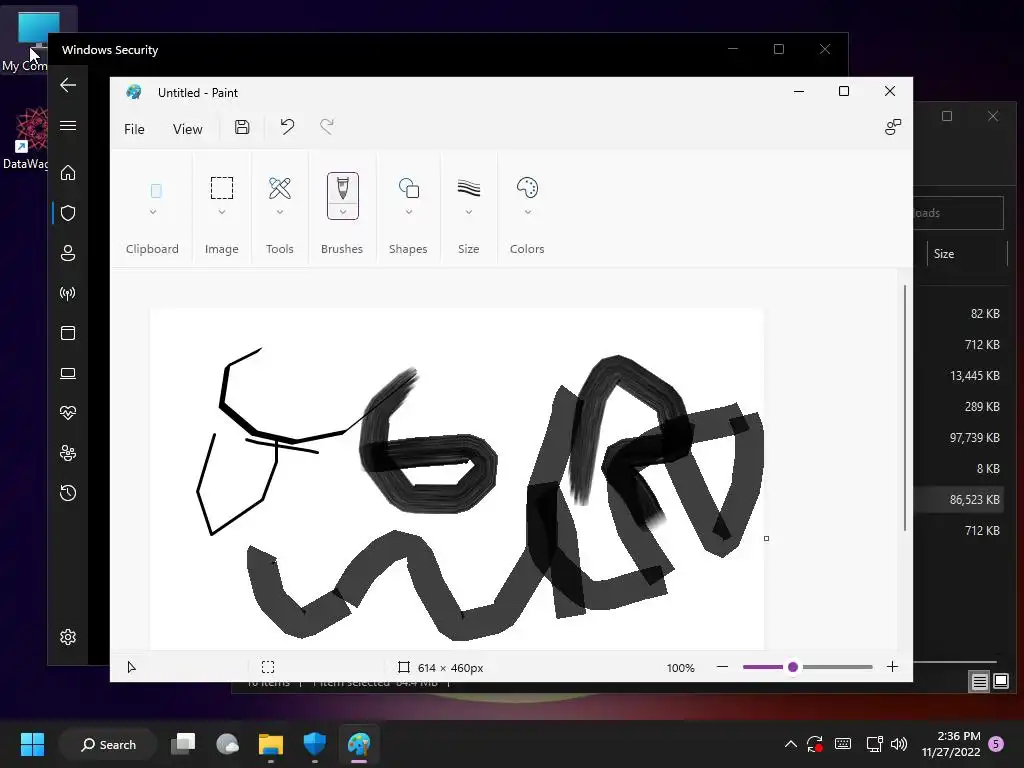Click the Save icon in Paint
Image resolution: width=1024 pixels, height=768 pixels.
click(242, 127)
